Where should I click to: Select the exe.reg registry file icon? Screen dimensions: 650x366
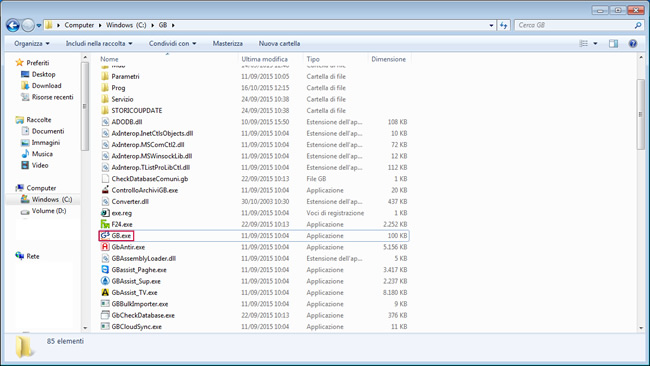click(x=105, y=213)
